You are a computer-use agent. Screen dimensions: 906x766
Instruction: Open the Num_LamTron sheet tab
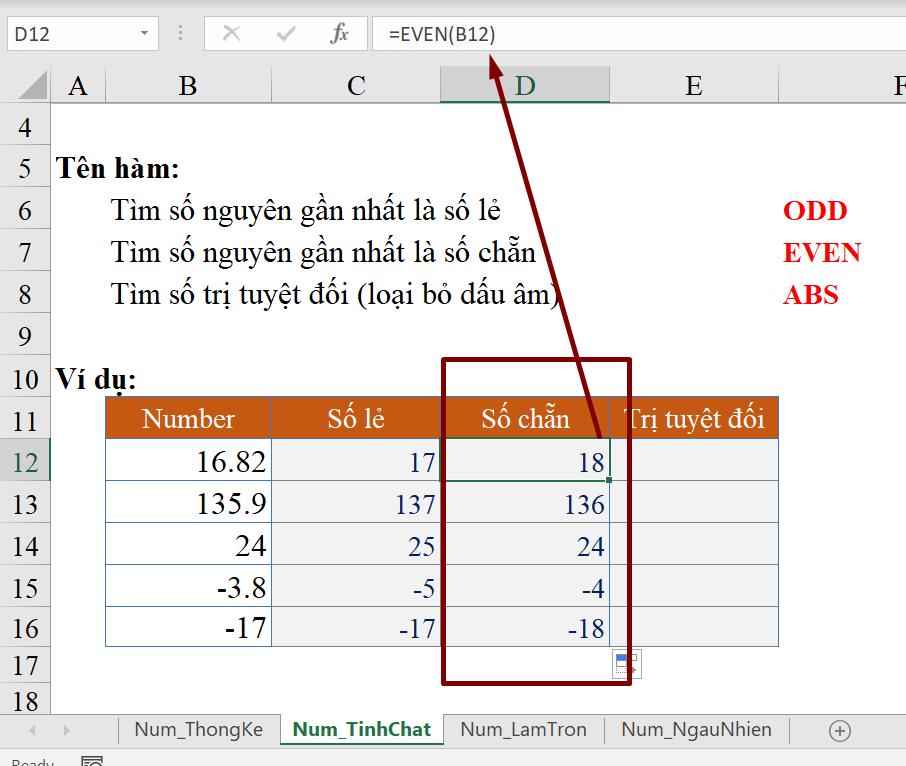[522, 730]
